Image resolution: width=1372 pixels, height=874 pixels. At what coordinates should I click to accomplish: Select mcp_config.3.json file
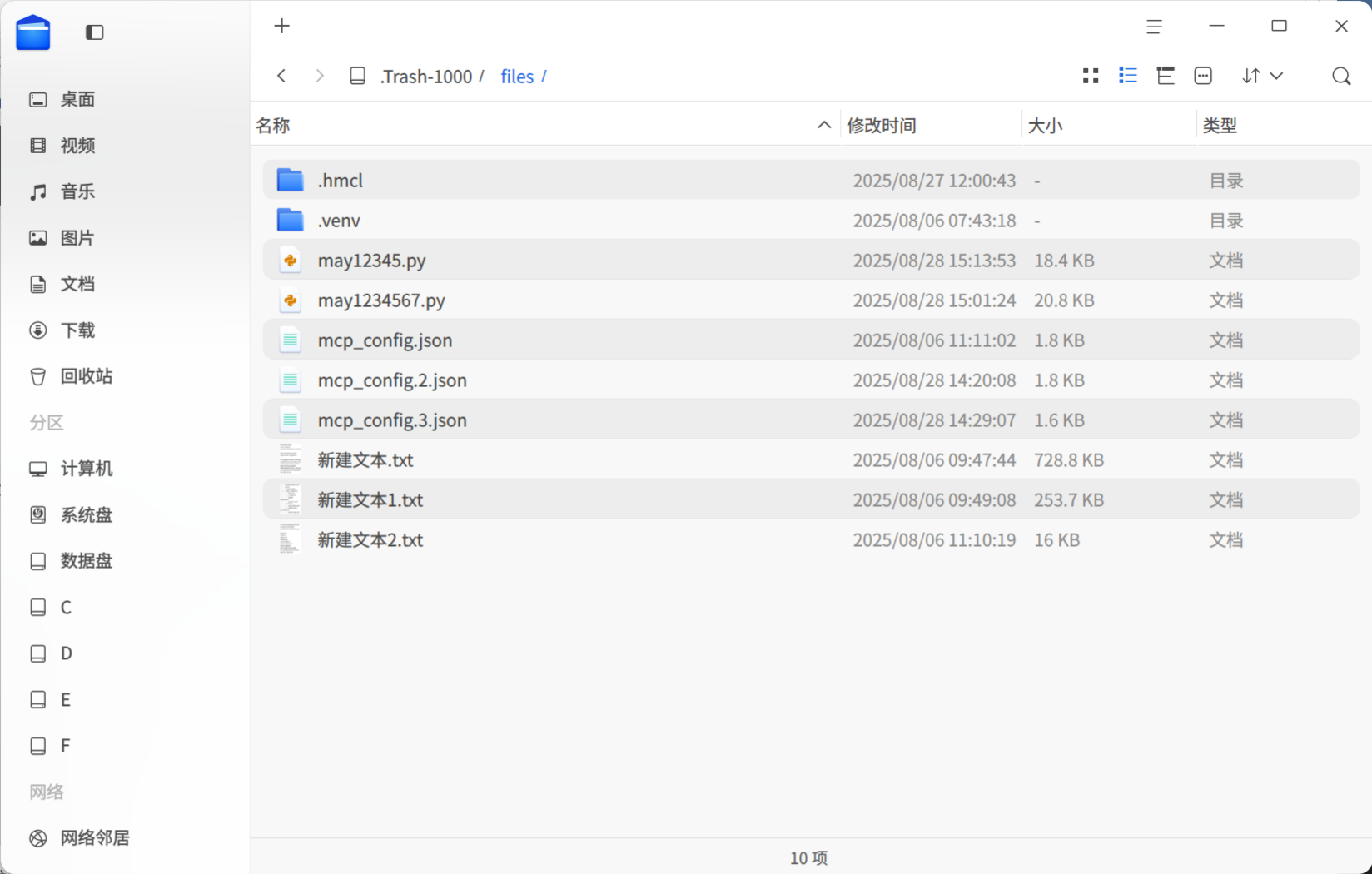(x=811, y=420)
